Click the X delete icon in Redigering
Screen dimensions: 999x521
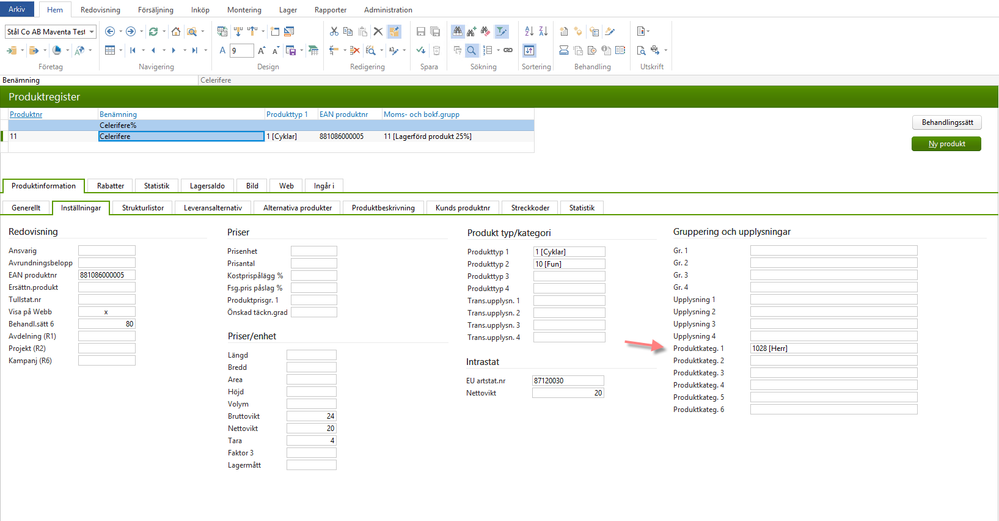pyautogui.click(x=378, y=31)
